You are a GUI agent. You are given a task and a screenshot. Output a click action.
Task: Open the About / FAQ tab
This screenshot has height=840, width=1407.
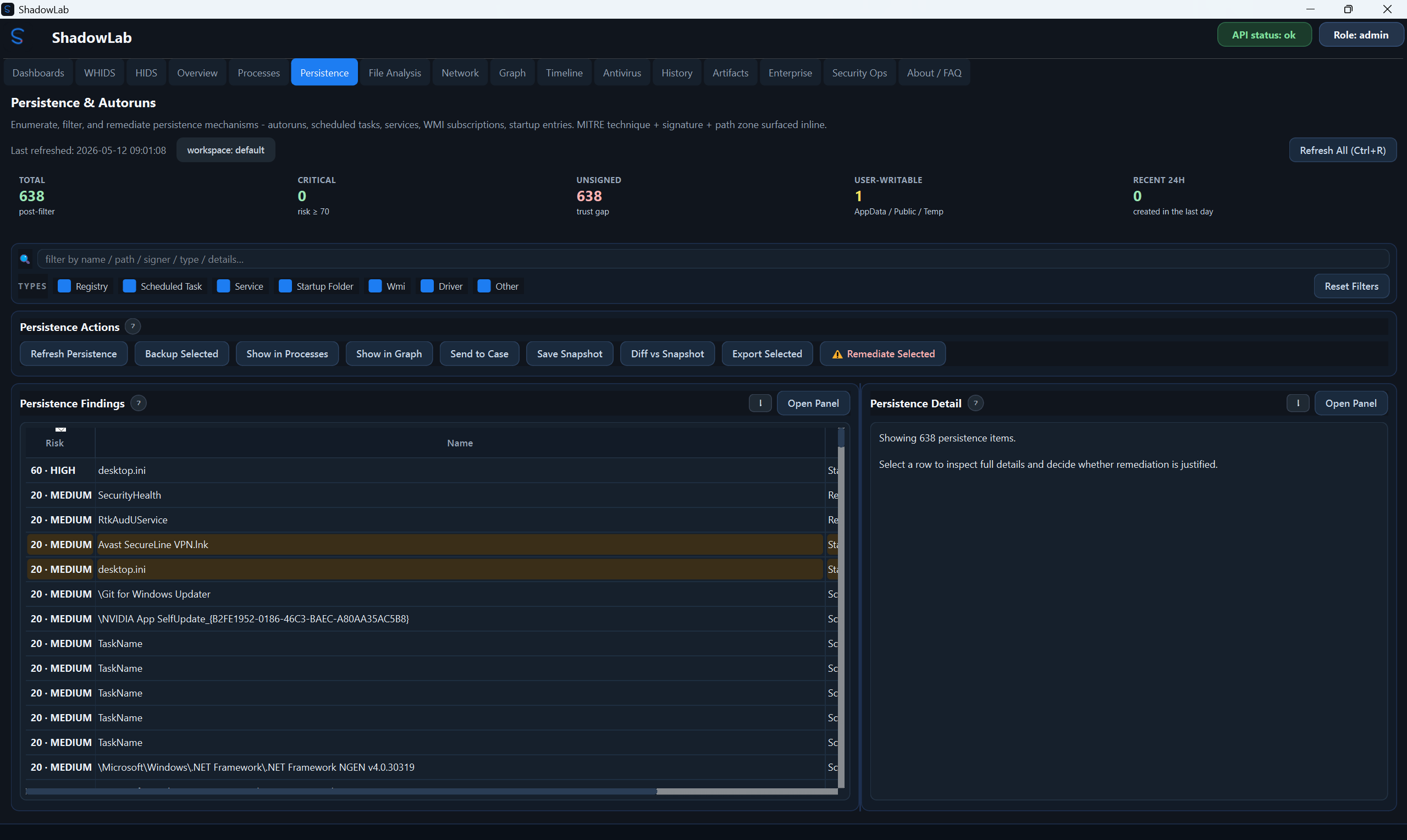934,73
